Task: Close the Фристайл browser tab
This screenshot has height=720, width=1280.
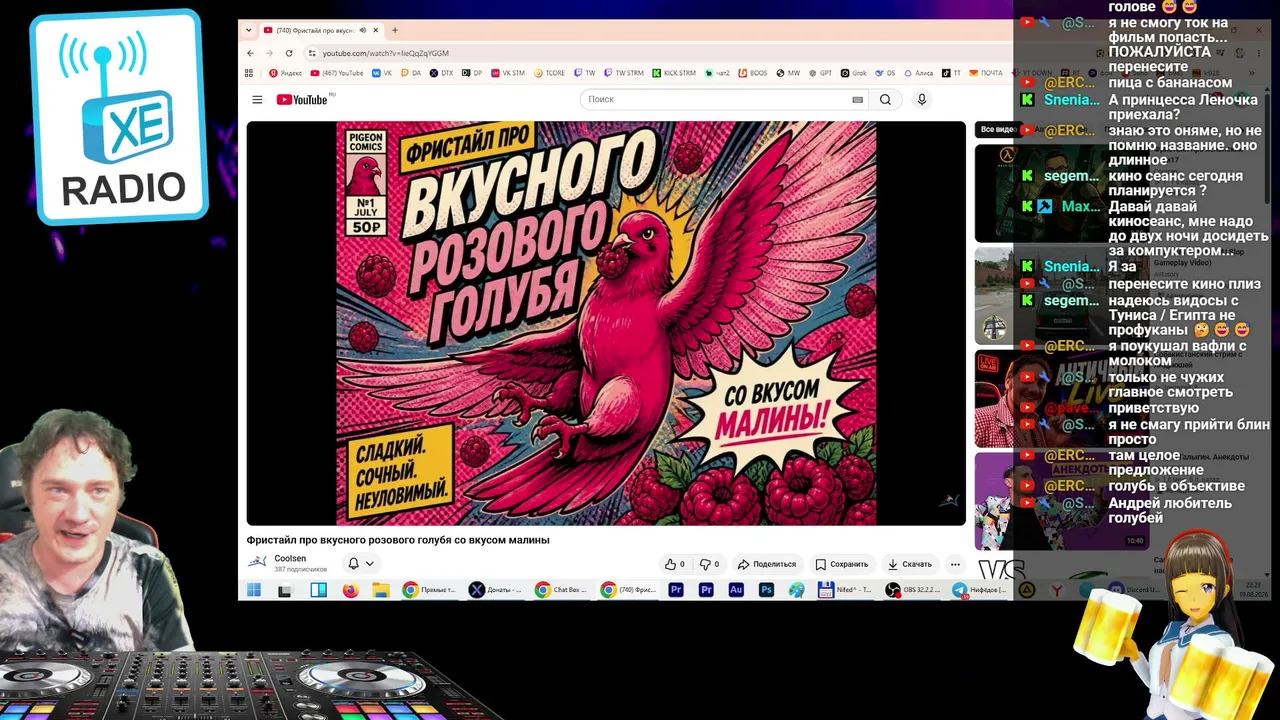Action: pos(376,30)
